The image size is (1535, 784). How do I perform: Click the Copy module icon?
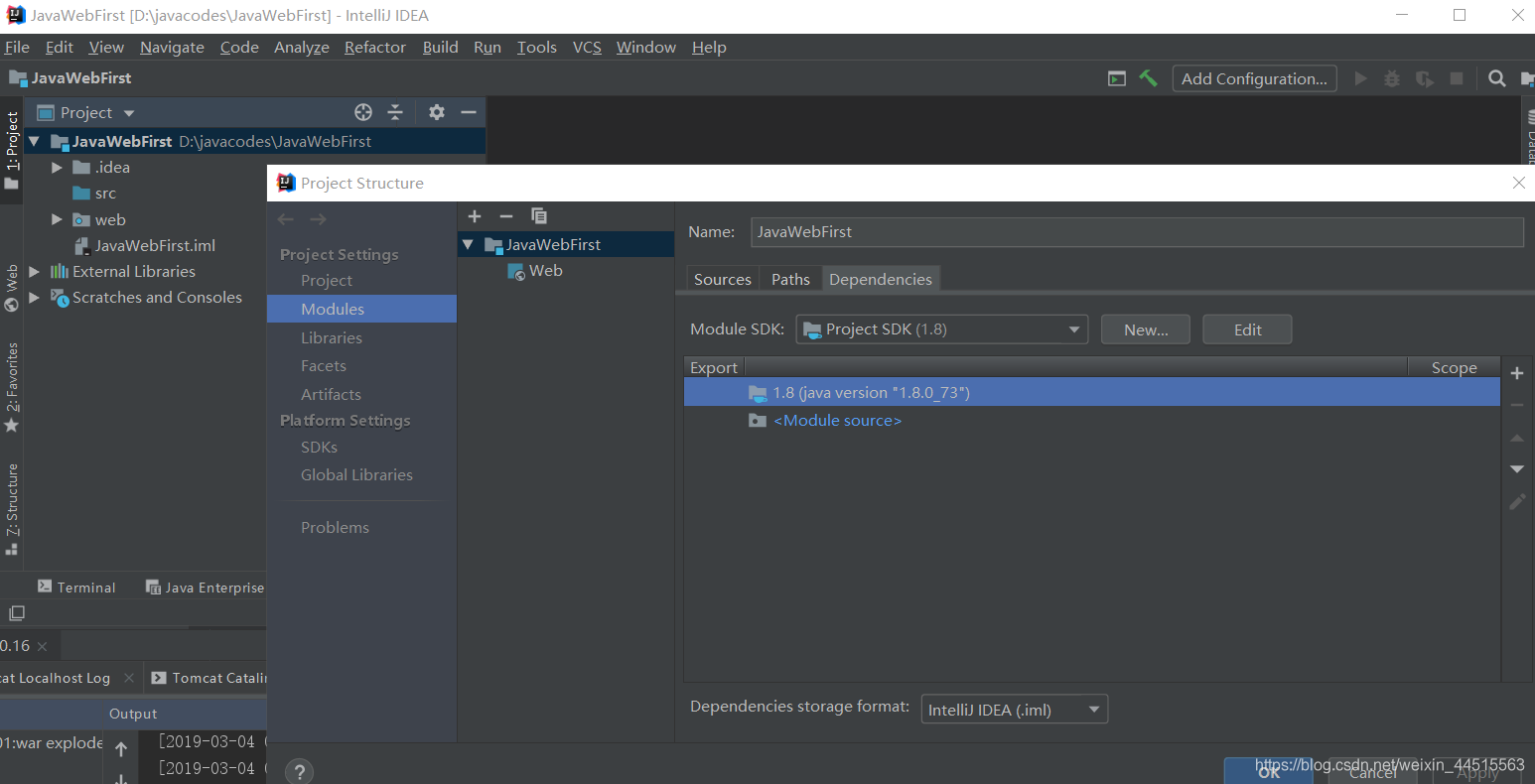(x=539, y=216)
